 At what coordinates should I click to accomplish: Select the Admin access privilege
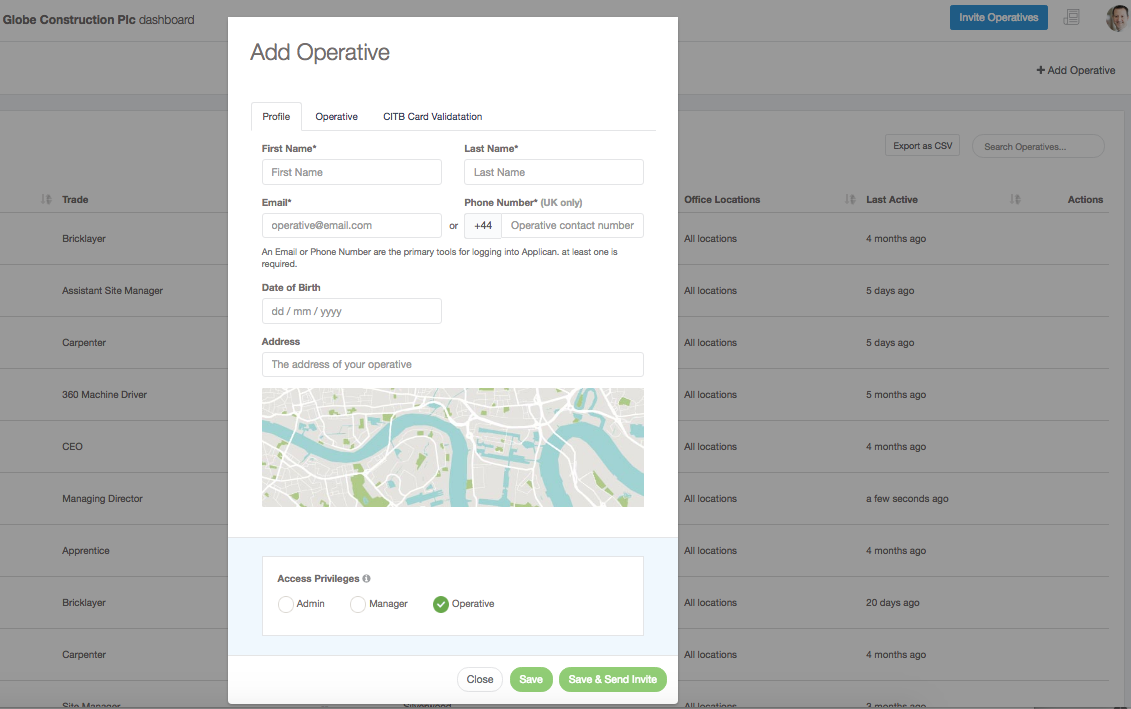(x=286, y=604)
